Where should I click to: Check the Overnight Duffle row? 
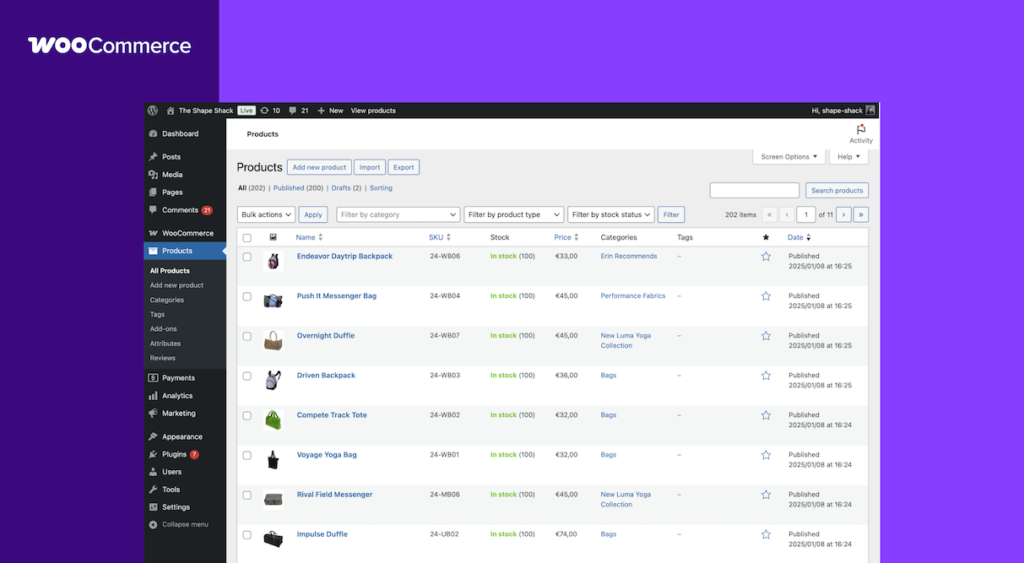[x=247, y=336]
